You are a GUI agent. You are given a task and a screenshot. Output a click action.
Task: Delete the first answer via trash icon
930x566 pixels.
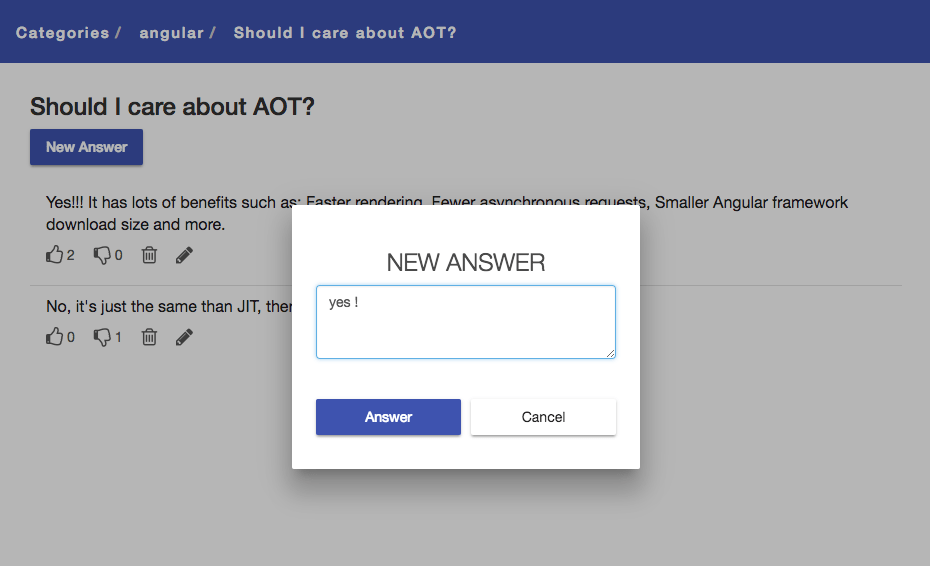point(149,255)
